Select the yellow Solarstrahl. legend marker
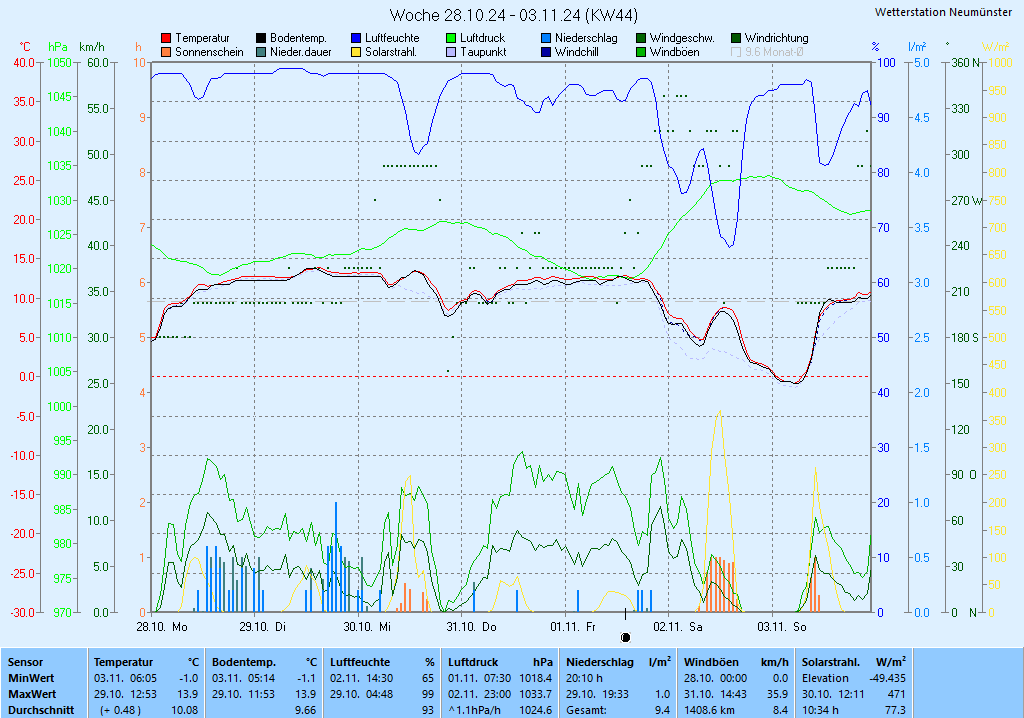Viewport: 1024px width, 718px height. pos(356,52)
